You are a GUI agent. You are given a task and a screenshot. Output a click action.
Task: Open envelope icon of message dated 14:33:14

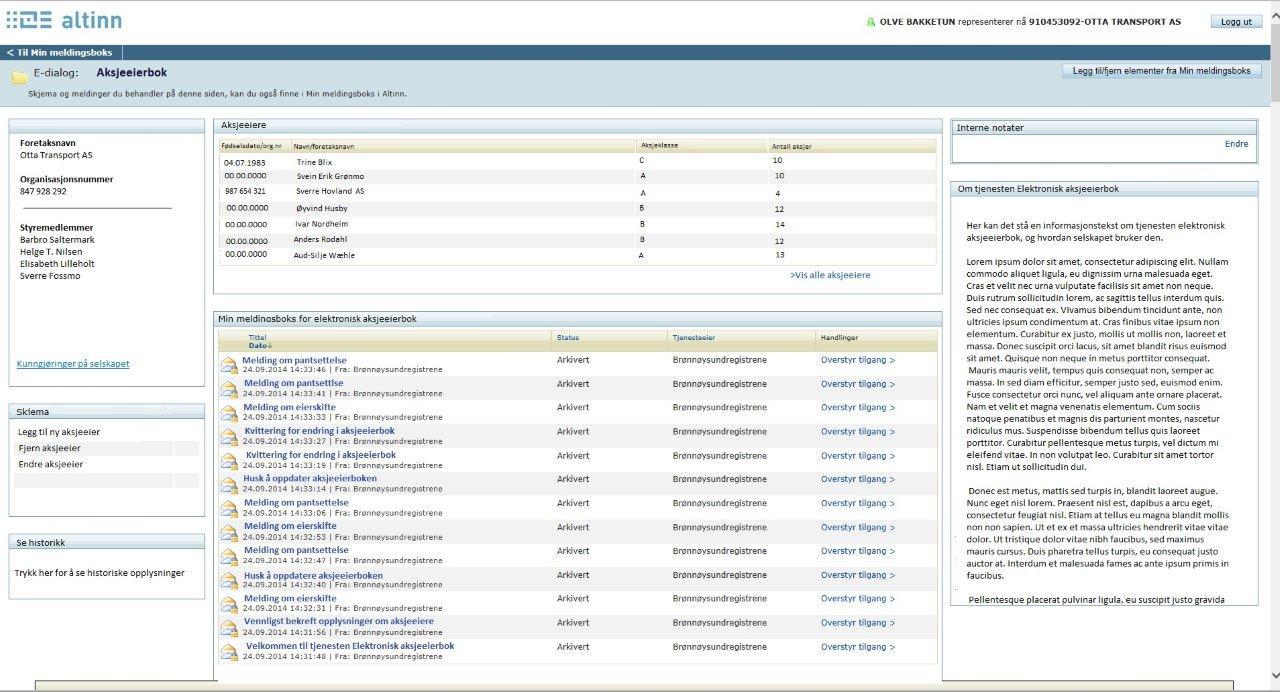229,484
